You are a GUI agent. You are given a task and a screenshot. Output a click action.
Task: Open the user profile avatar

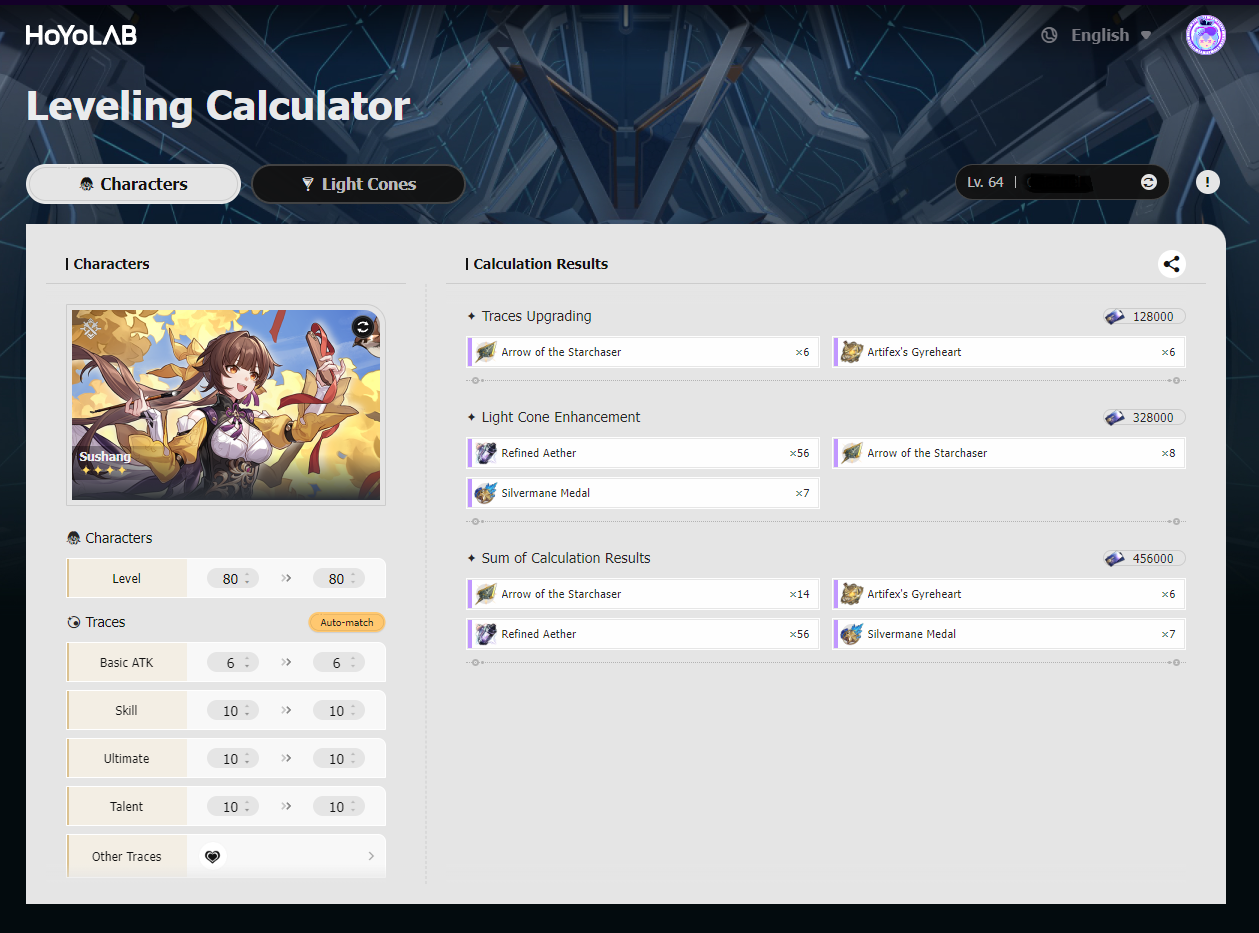1205,35
